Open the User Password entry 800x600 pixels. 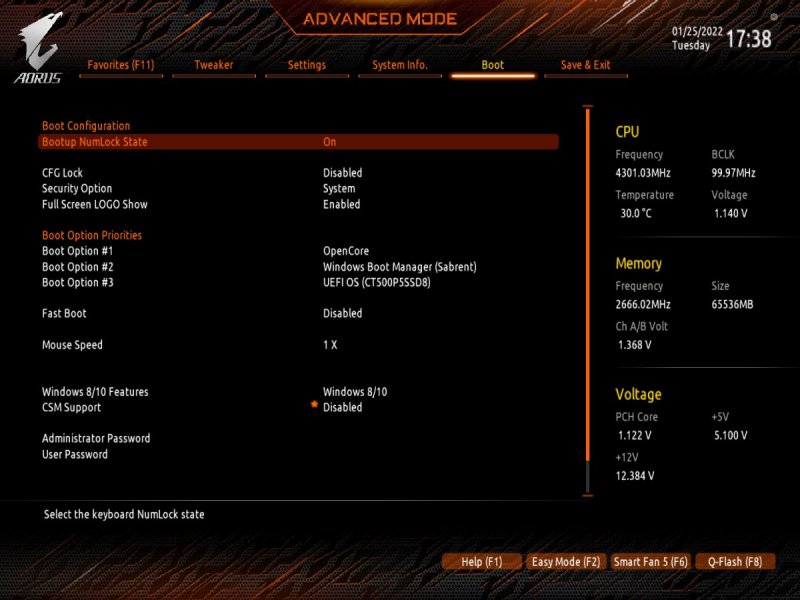(75, 454)
